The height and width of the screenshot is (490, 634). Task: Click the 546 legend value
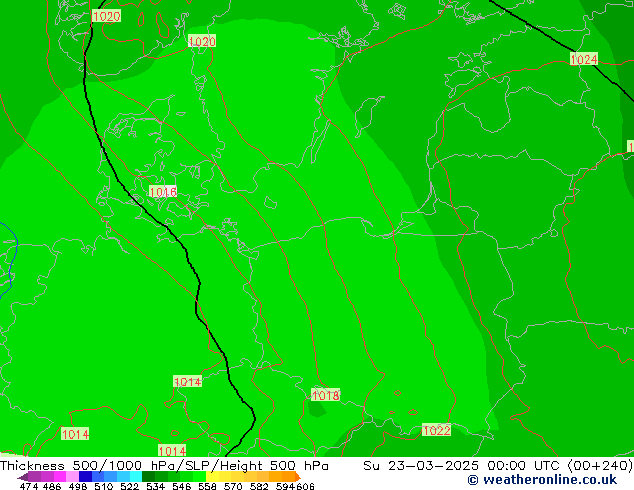182,486
